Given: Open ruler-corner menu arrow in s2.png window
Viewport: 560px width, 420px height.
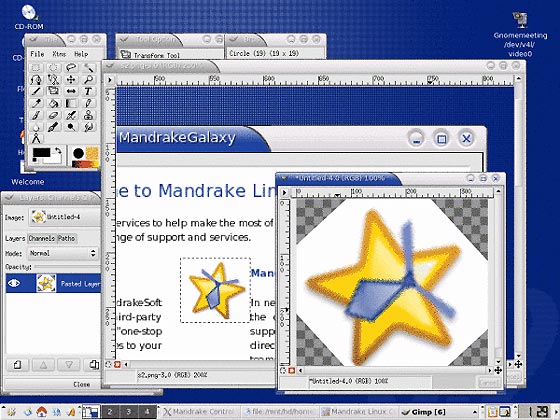Looking at the screenshot, I should 110,80.
